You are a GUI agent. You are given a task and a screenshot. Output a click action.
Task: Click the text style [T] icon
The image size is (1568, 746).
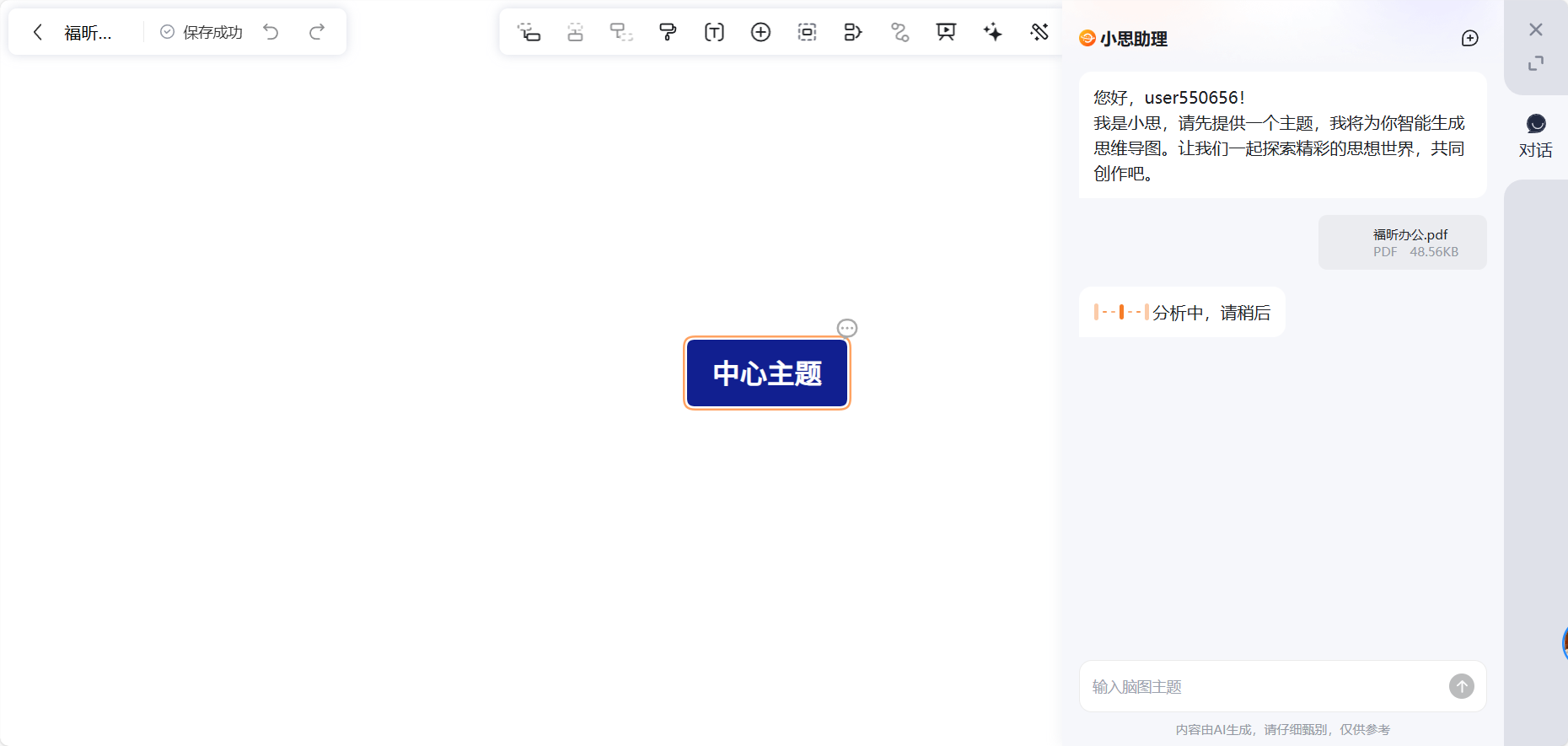714,32
